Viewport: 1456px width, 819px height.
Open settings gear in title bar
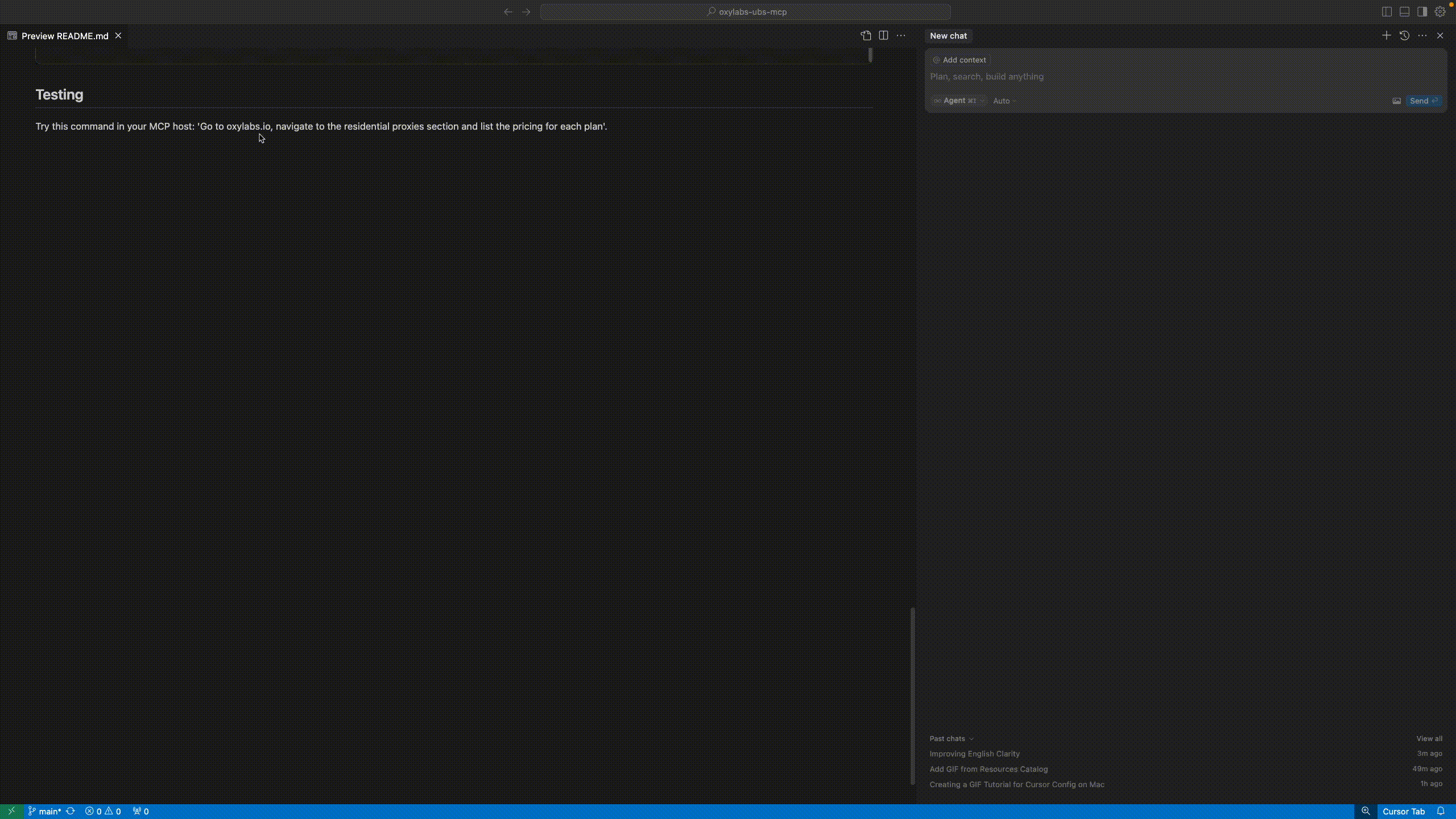point(1440,11)
